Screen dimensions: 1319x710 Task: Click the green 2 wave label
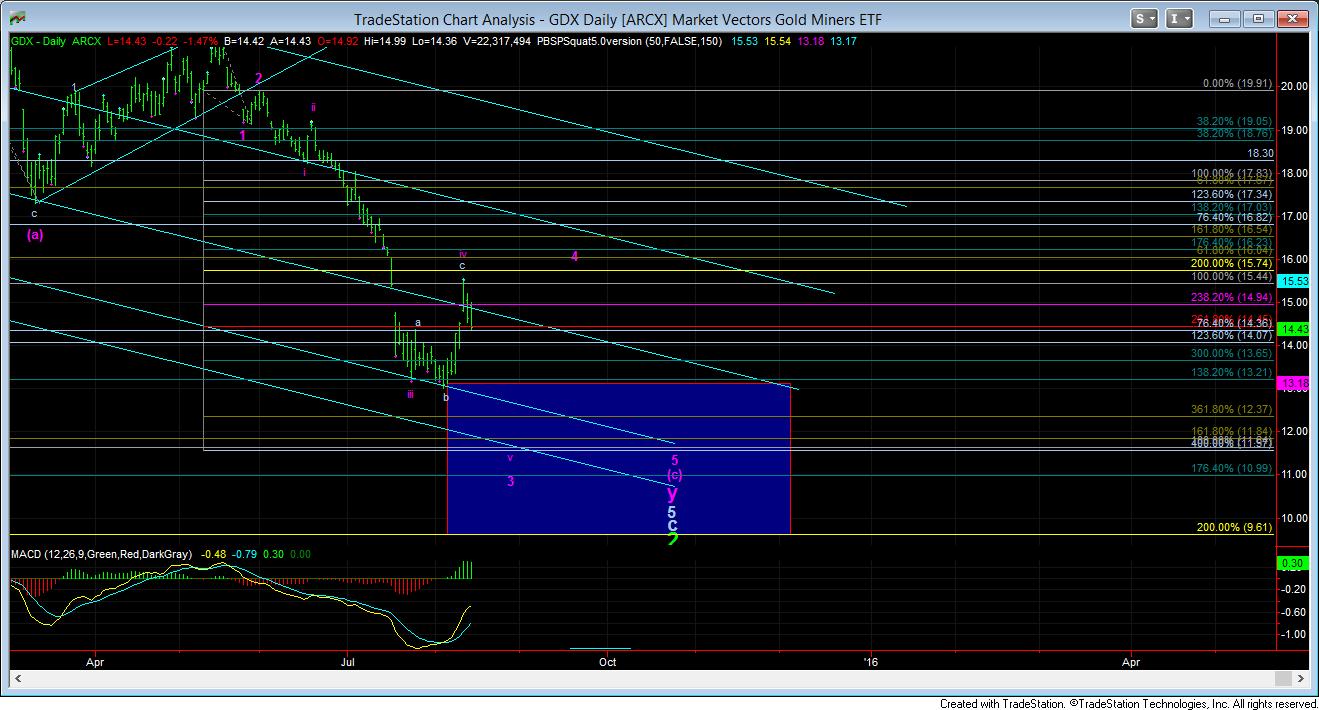673,539
